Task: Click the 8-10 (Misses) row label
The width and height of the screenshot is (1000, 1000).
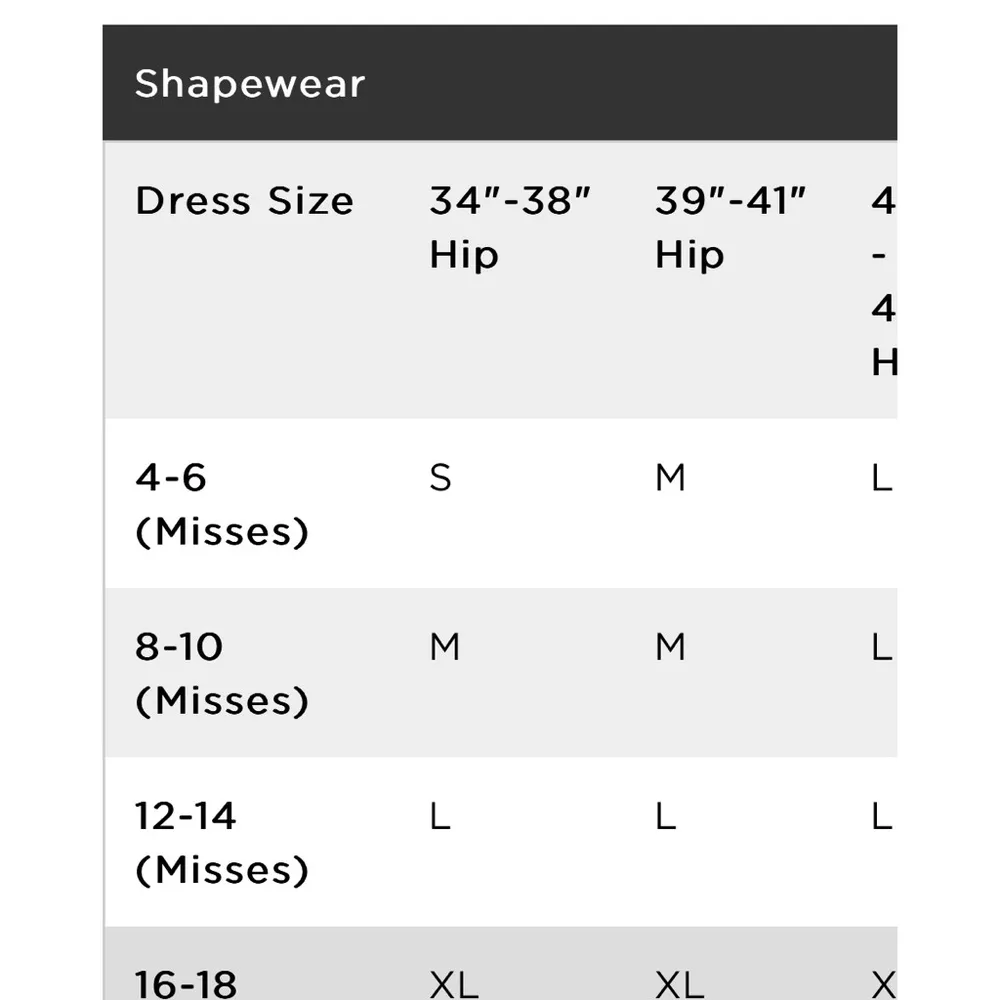Action: pyautogui.click(x=221, y=674)
